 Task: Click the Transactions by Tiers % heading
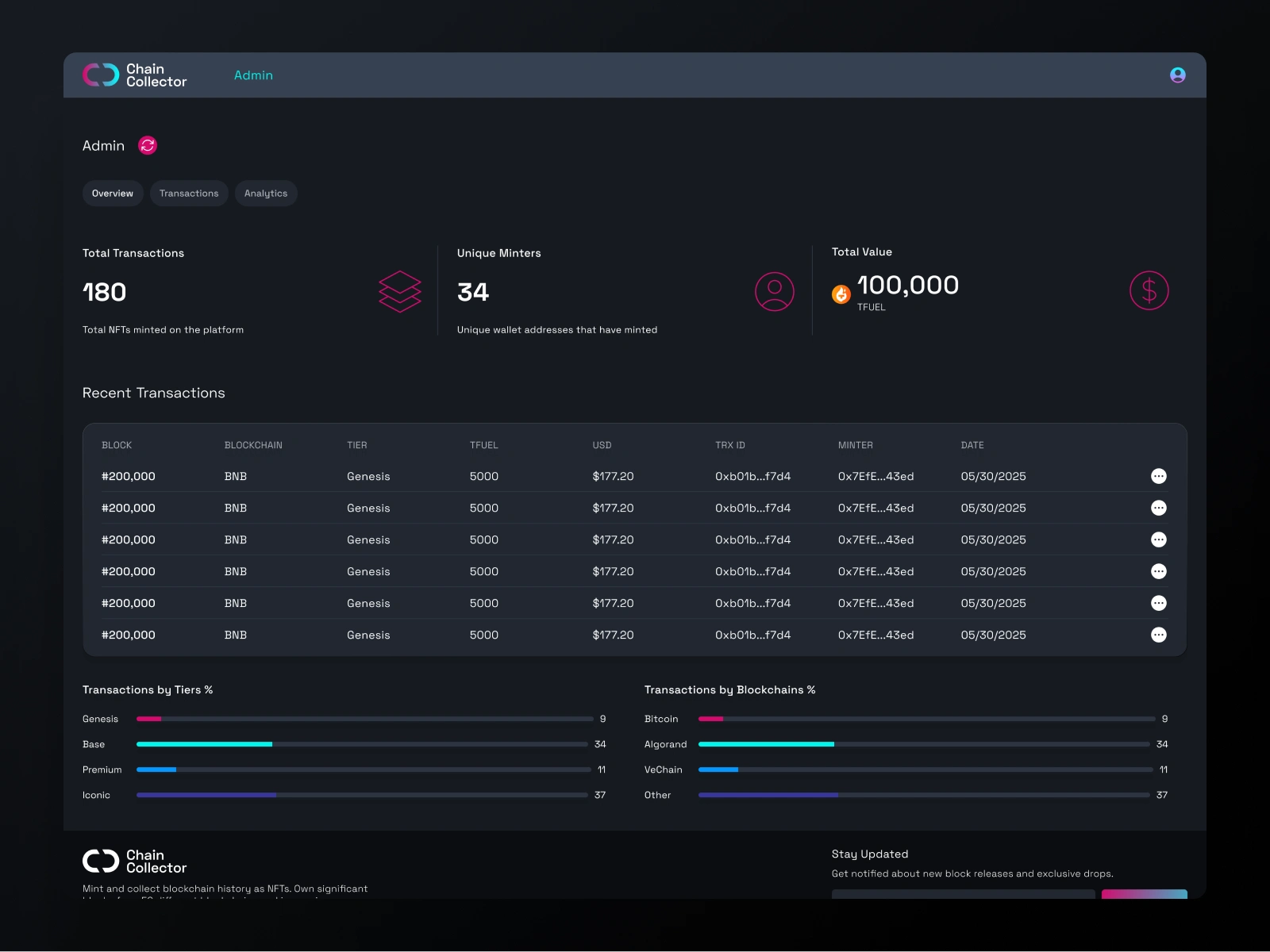tap(148, 690)
